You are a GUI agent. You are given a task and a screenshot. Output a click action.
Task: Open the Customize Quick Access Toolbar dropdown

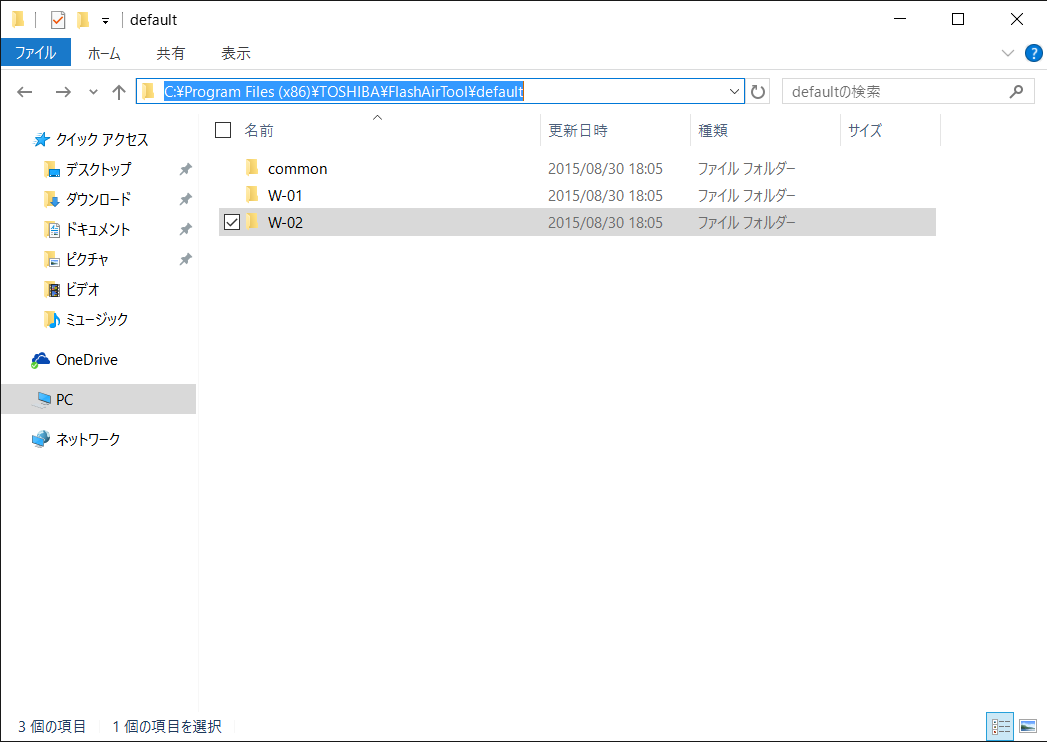pyautogui.click(x=106, y=21)
